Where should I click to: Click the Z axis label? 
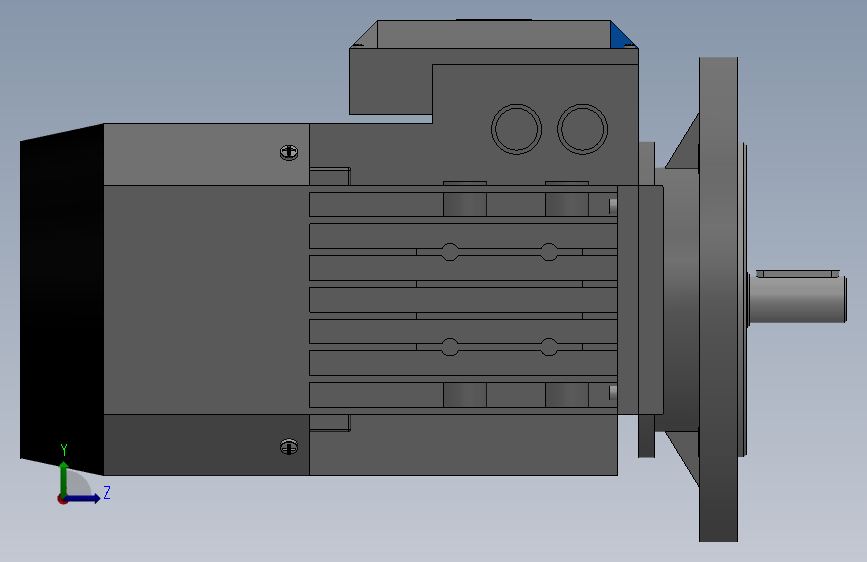[x=107, y=492]
